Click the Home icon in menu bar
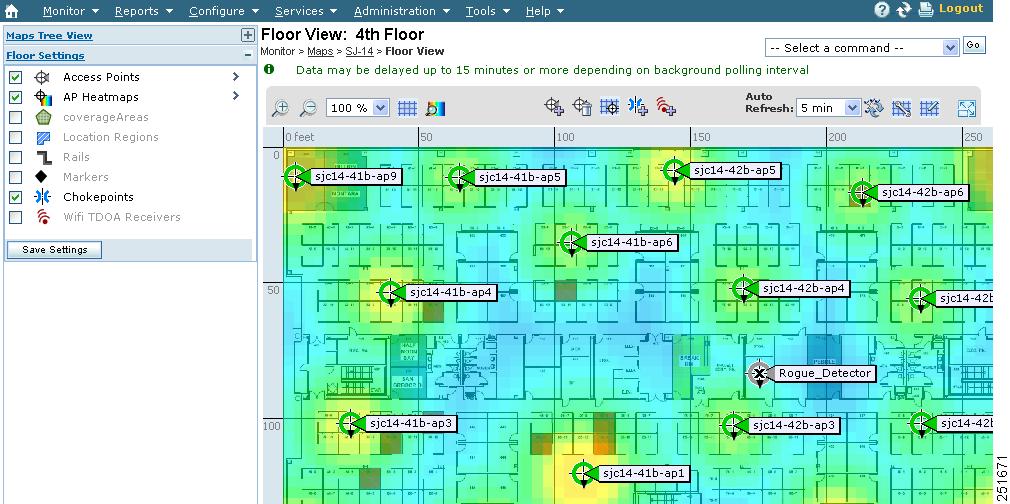 click(11, 10)
